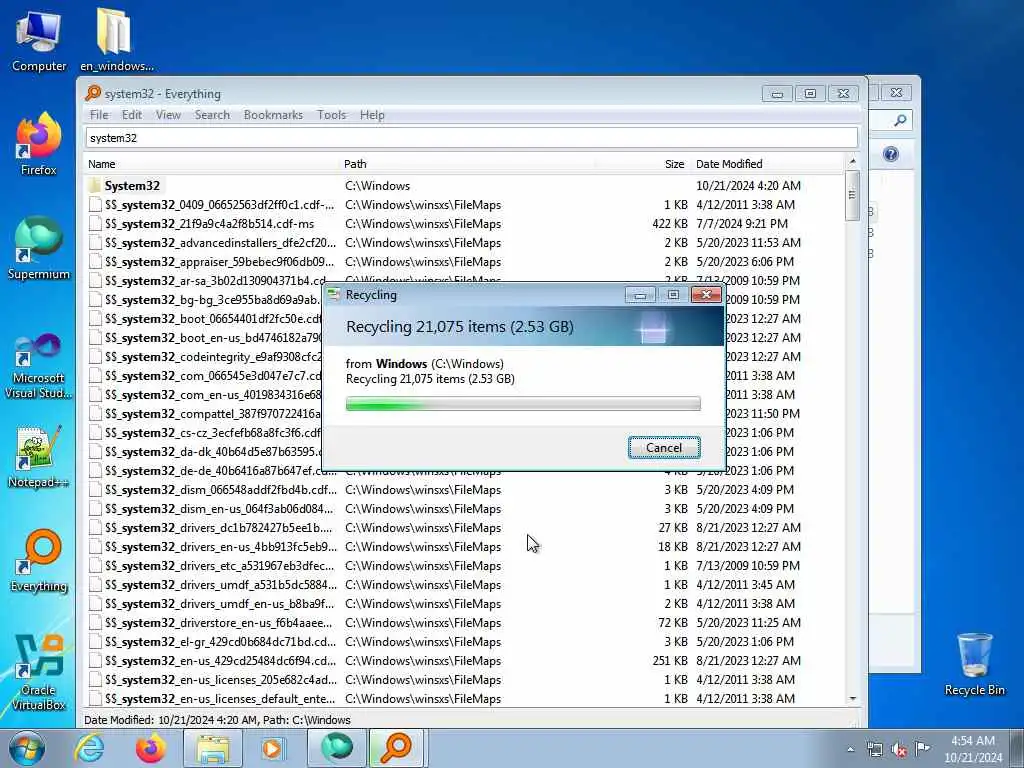Sort results by the Name column
1024x768 pixels.
[213, 164]
